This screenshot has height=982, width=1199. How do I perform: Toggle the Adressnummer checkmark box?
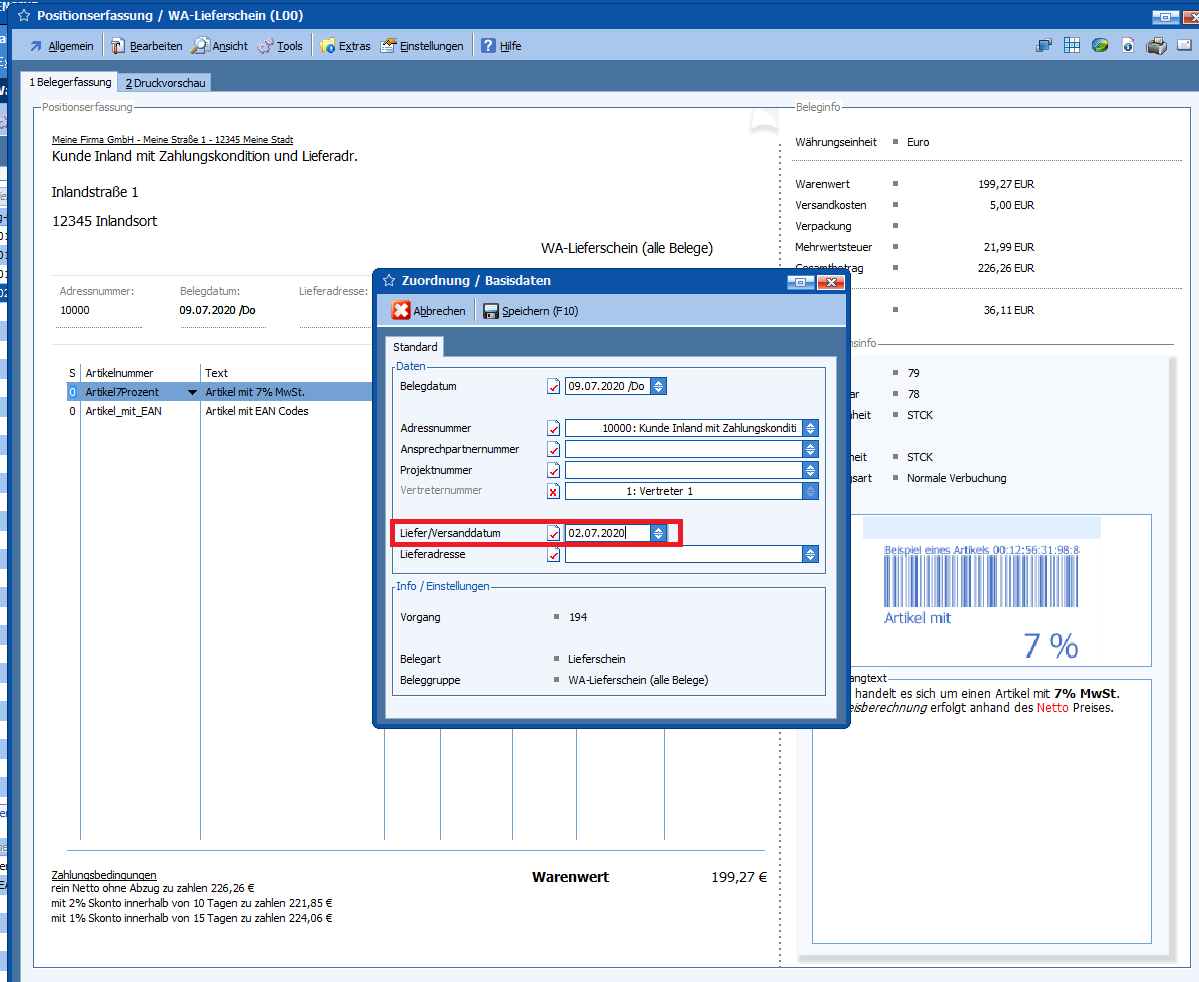point(554,428)
